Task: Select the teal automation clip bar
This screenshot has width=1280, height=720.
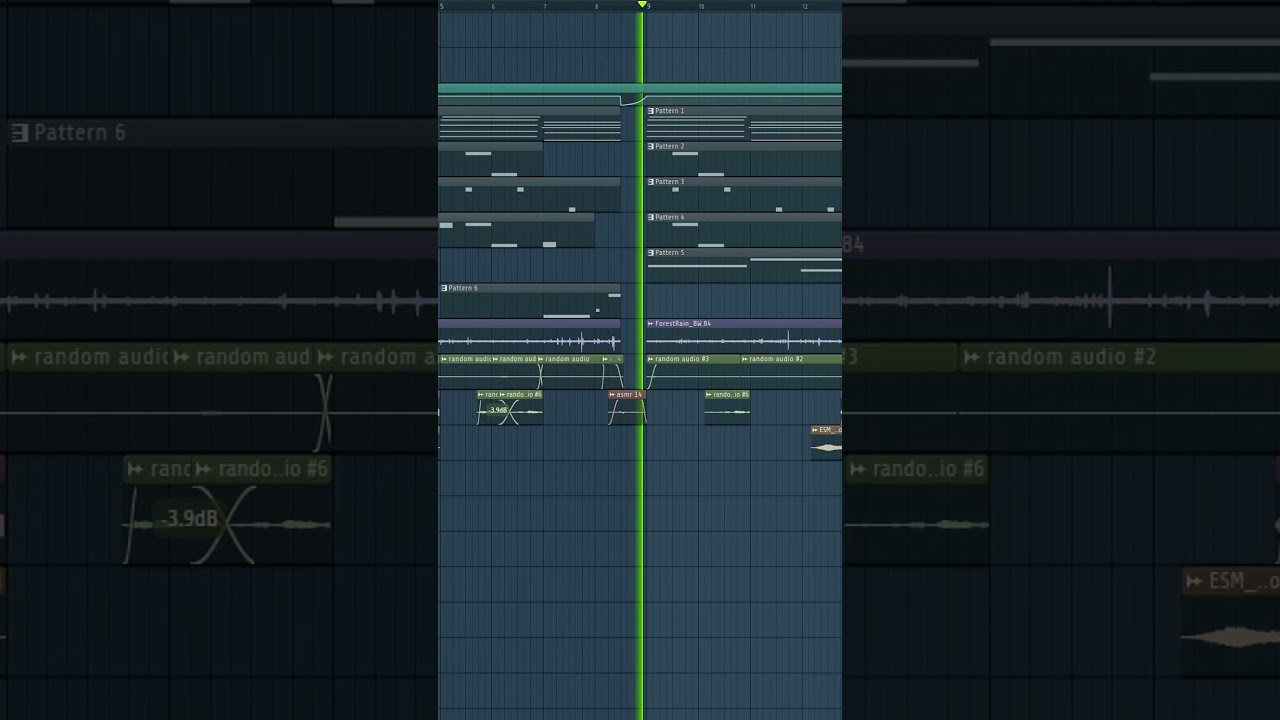Action: [x=640, y=89]
